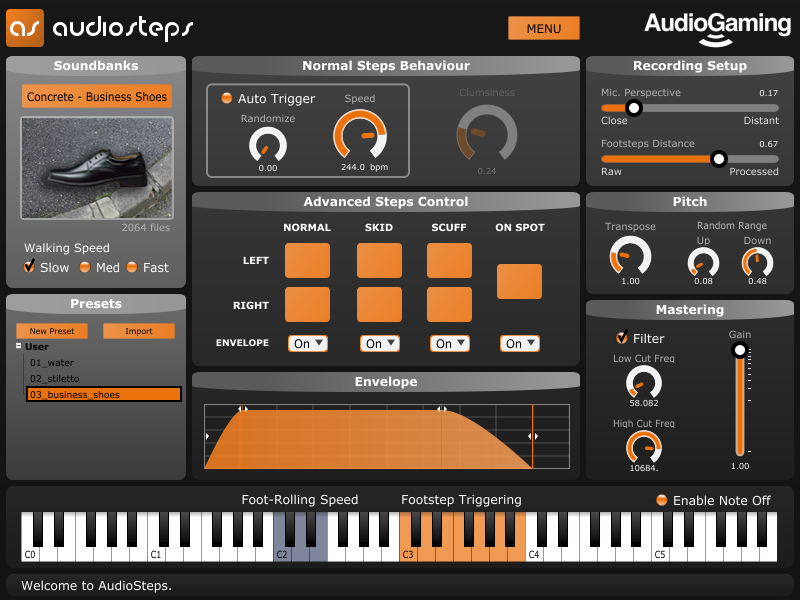Toggle the Auto Trigger indicator
This screenshot has height=600, width=800.
click(227, 98)
